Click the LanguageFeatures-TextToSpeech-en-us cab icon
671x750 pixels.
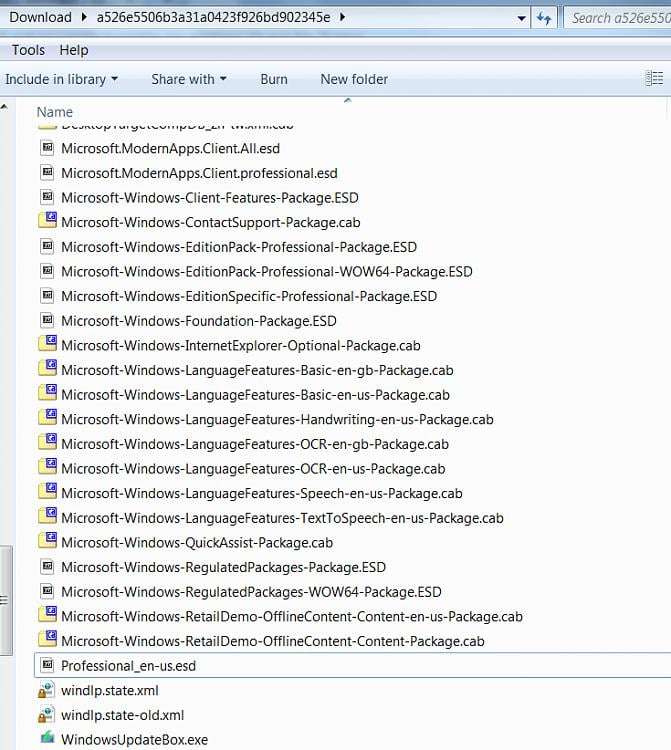(x=47, y=517)
